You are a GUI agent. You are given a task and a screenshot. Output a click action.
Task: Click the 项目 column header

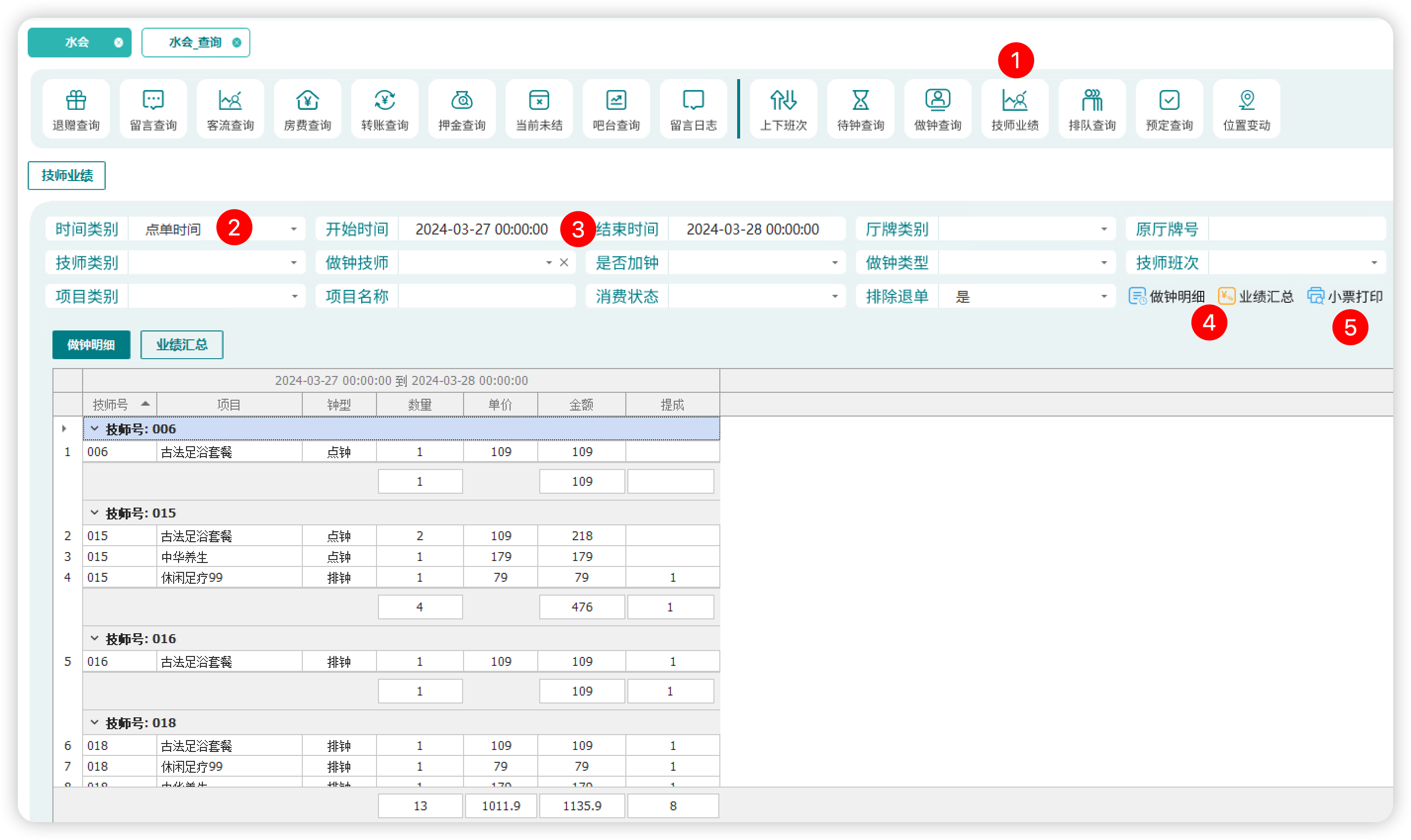pos(229,405)
